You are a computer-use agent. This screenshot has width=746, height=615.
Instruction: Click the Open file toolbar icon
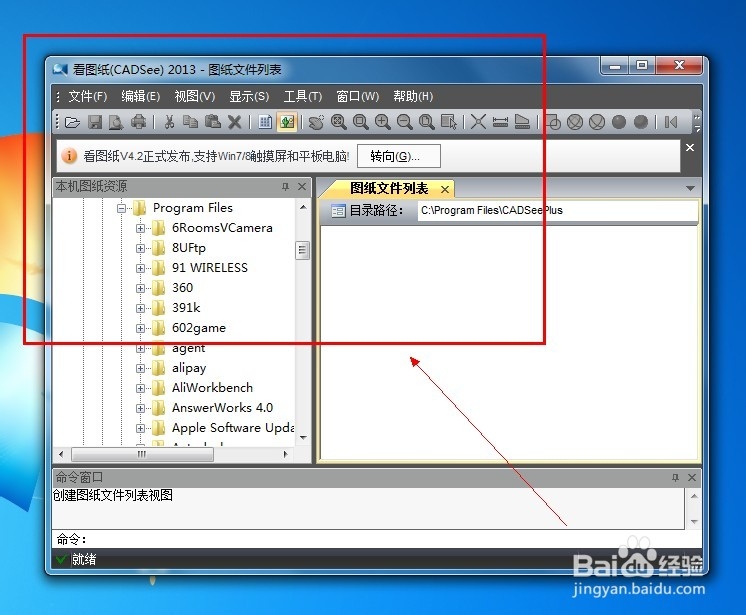coord(72,122)
